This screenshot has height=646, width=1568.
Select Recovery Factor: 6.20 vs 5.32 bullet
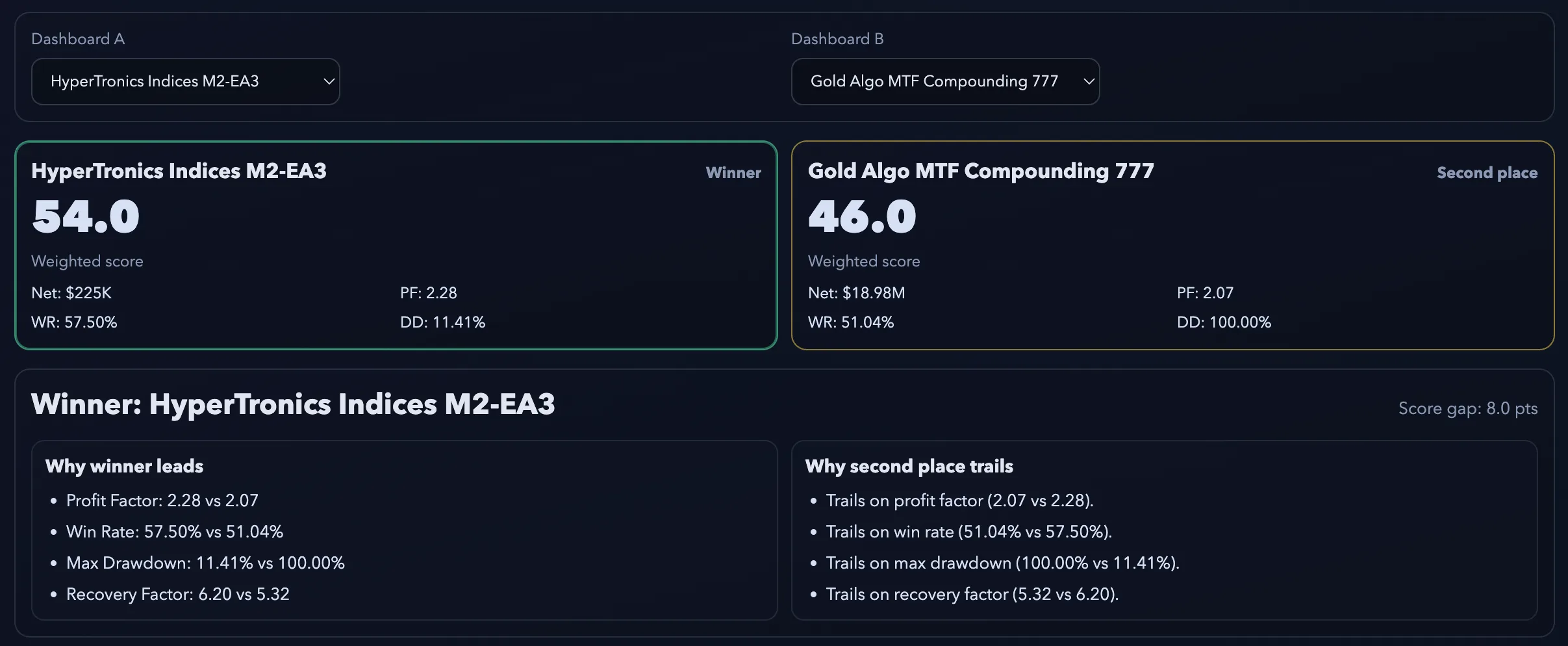[178, 594]
